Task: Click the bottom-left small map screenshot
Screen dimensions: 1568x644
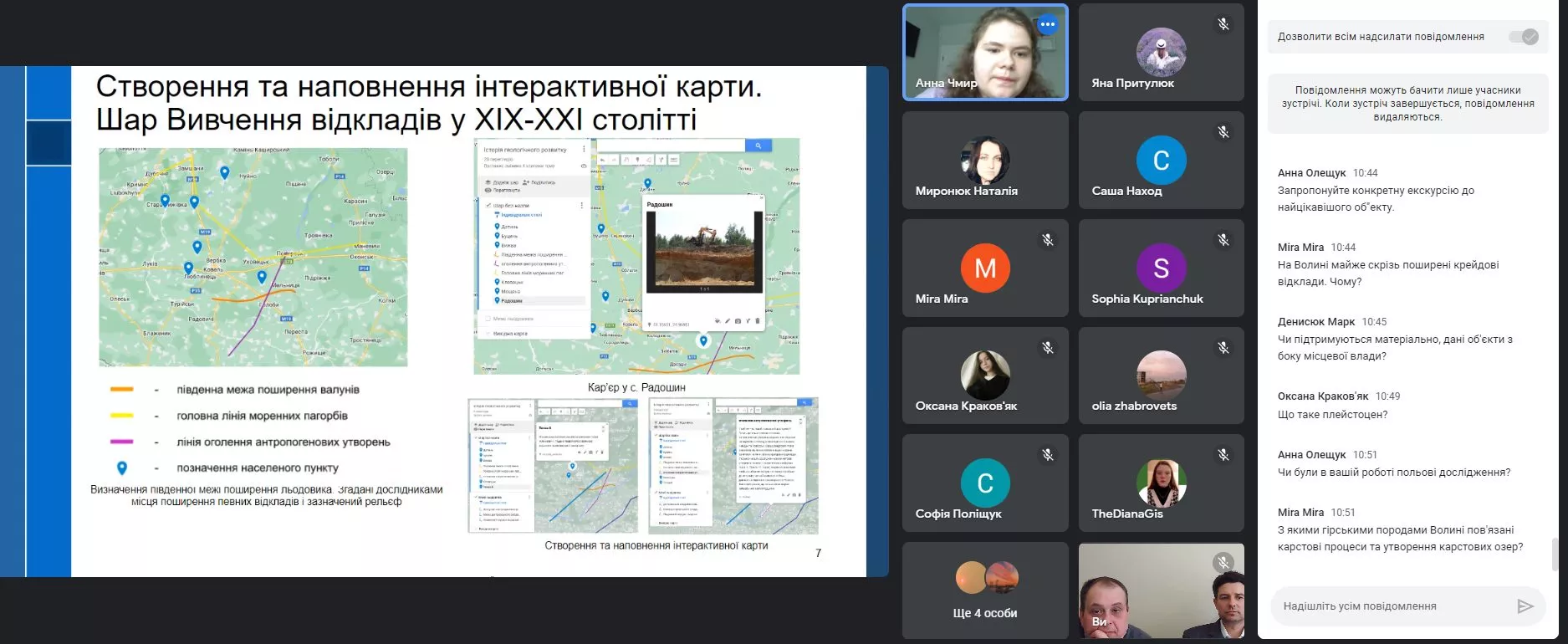Action: [x=552, y=466]
